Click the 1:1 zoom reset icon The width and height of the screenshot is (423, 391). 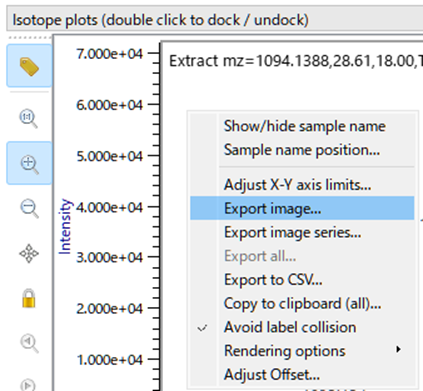click(x=29, y=118)
